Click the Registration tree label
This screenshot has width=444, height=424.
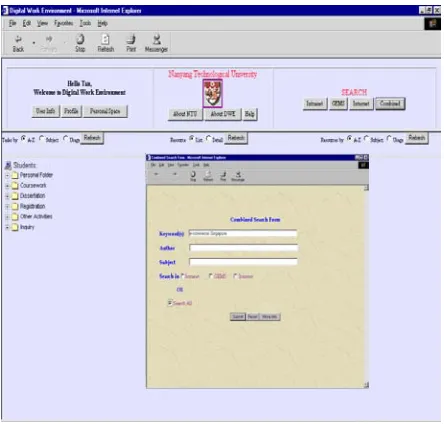[x=32, y=206]
